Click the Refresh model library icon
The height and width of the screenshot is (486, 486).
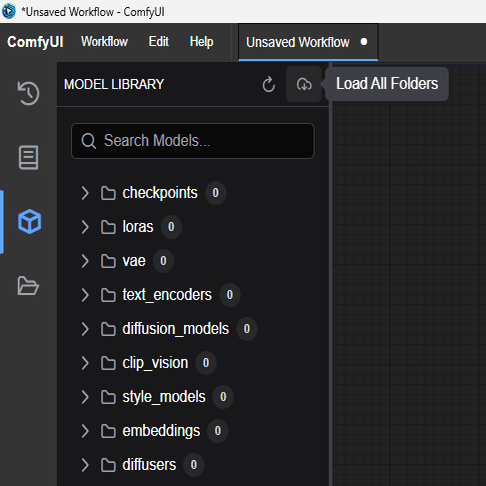pos(269,84)
